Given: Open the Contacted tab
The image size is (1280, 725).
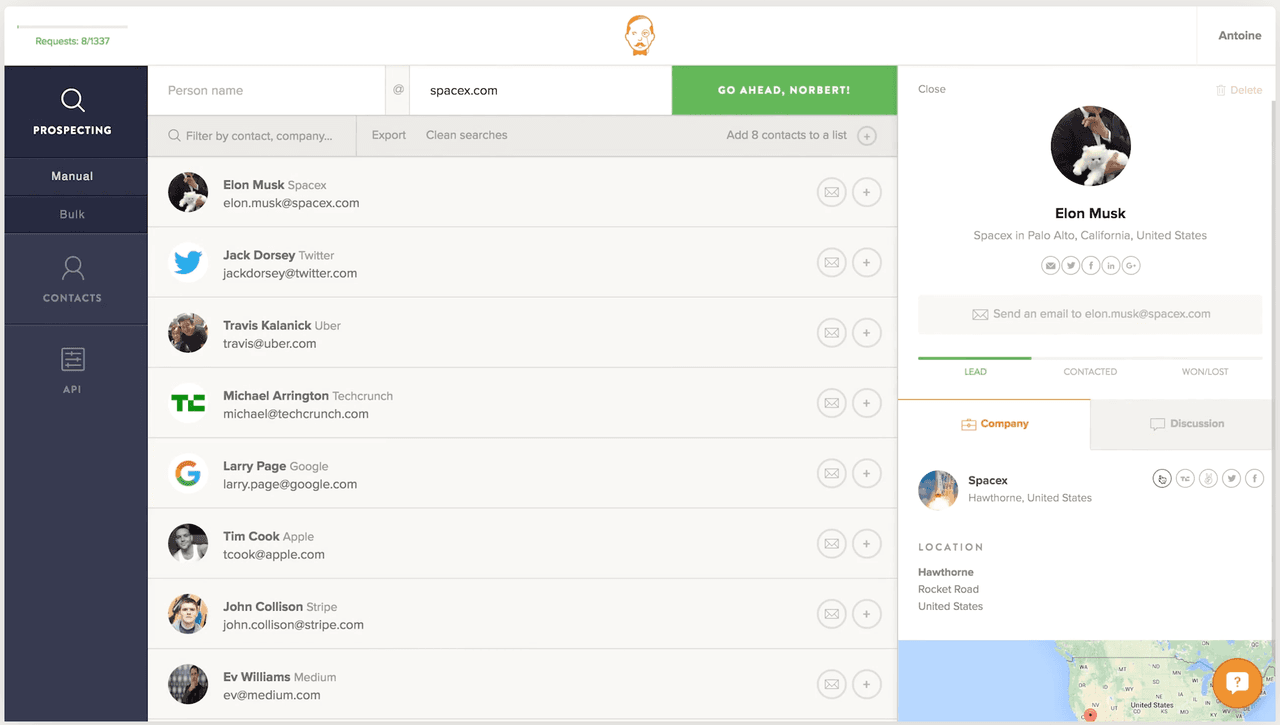Looking at the screenshot, I should [x=1089, y=371].
